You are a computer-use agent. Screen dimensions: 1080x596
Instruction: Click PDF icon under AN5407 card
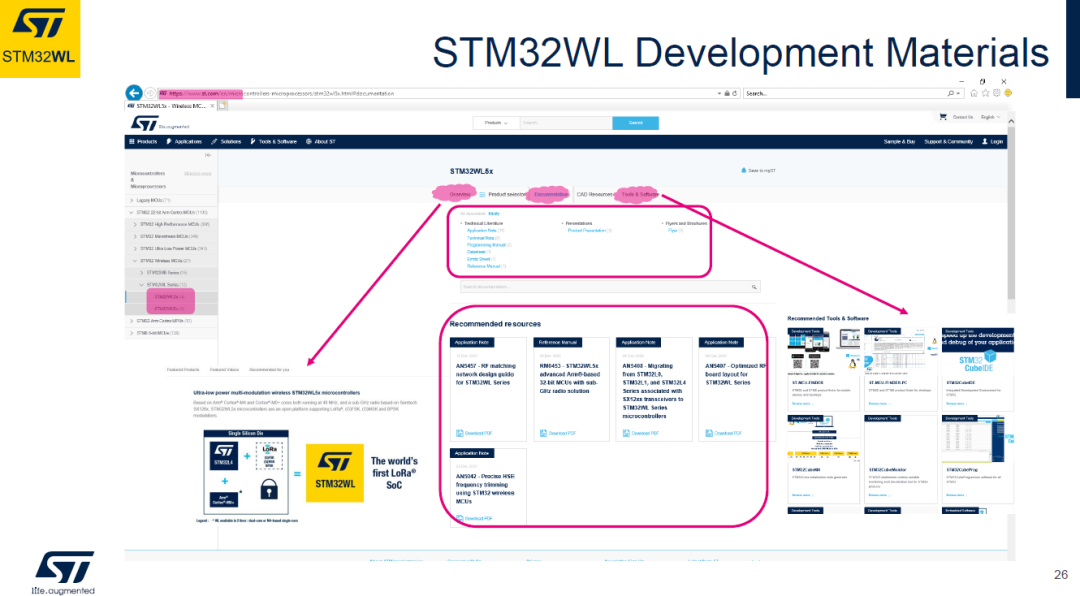pos(709,433)
